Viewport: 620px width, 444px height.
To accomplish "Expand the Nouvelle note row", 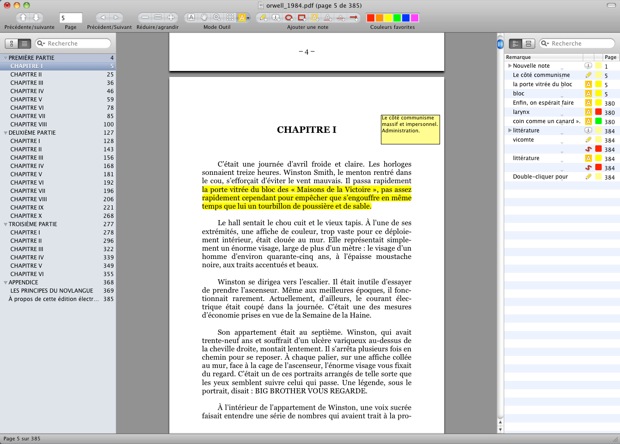I will point(510,66).
